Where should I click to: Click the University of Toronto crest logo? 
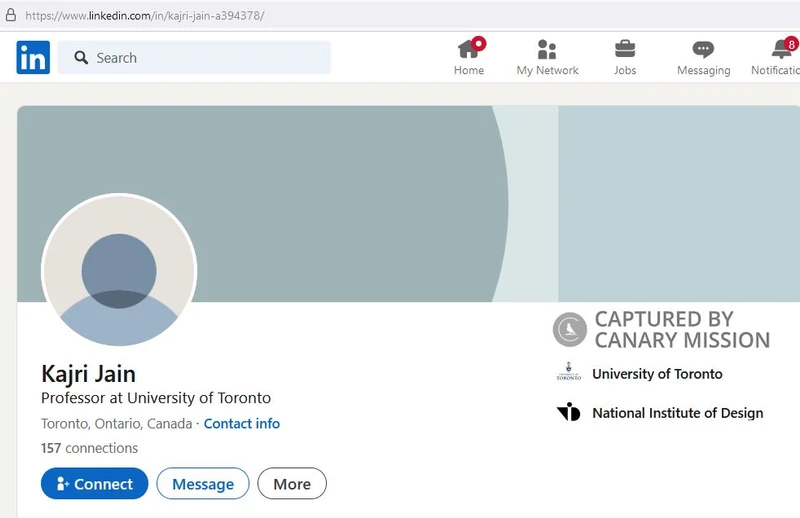[x=568, y=372]
